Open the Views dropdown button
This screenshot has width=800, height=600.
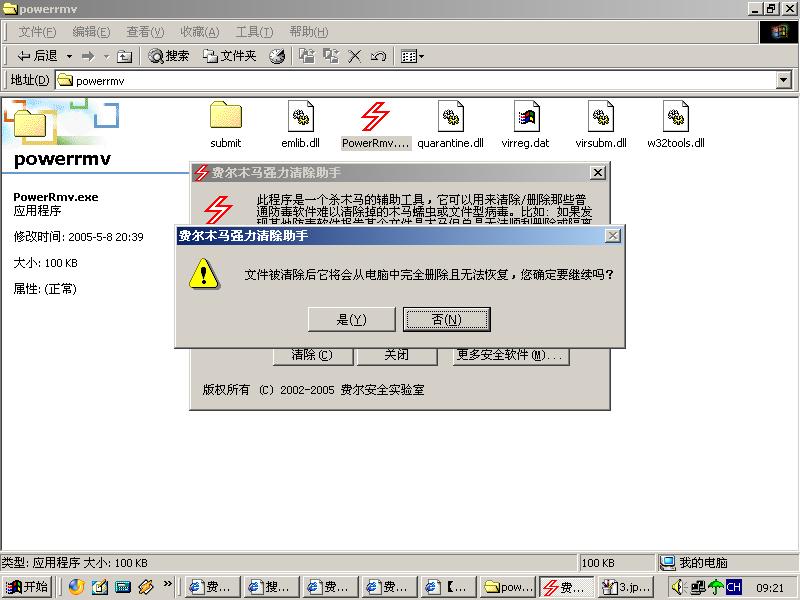coord(412,56)
